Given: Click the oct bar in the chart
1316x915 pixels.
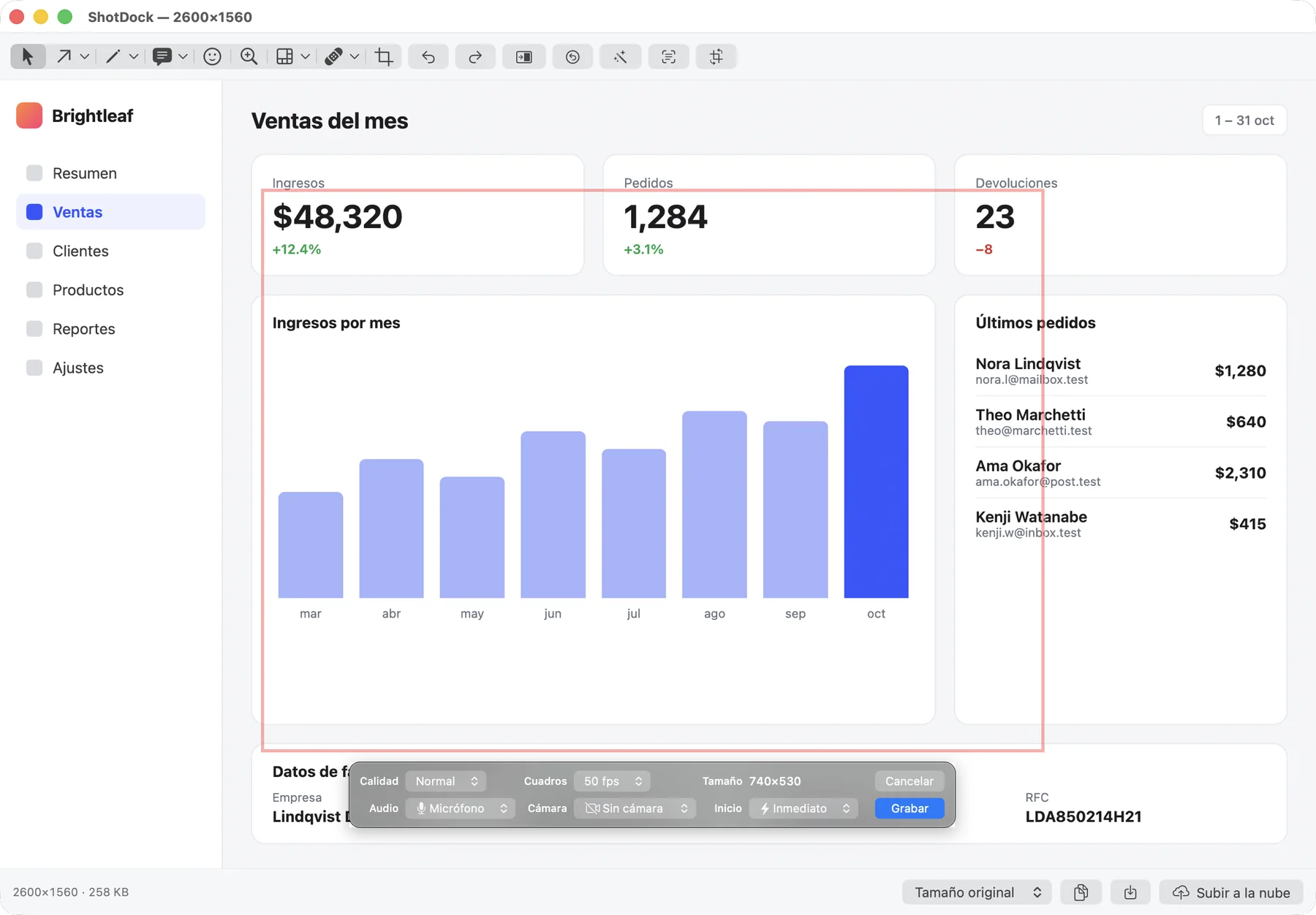Looking at the screenshot, I should [x=876, y=482].
